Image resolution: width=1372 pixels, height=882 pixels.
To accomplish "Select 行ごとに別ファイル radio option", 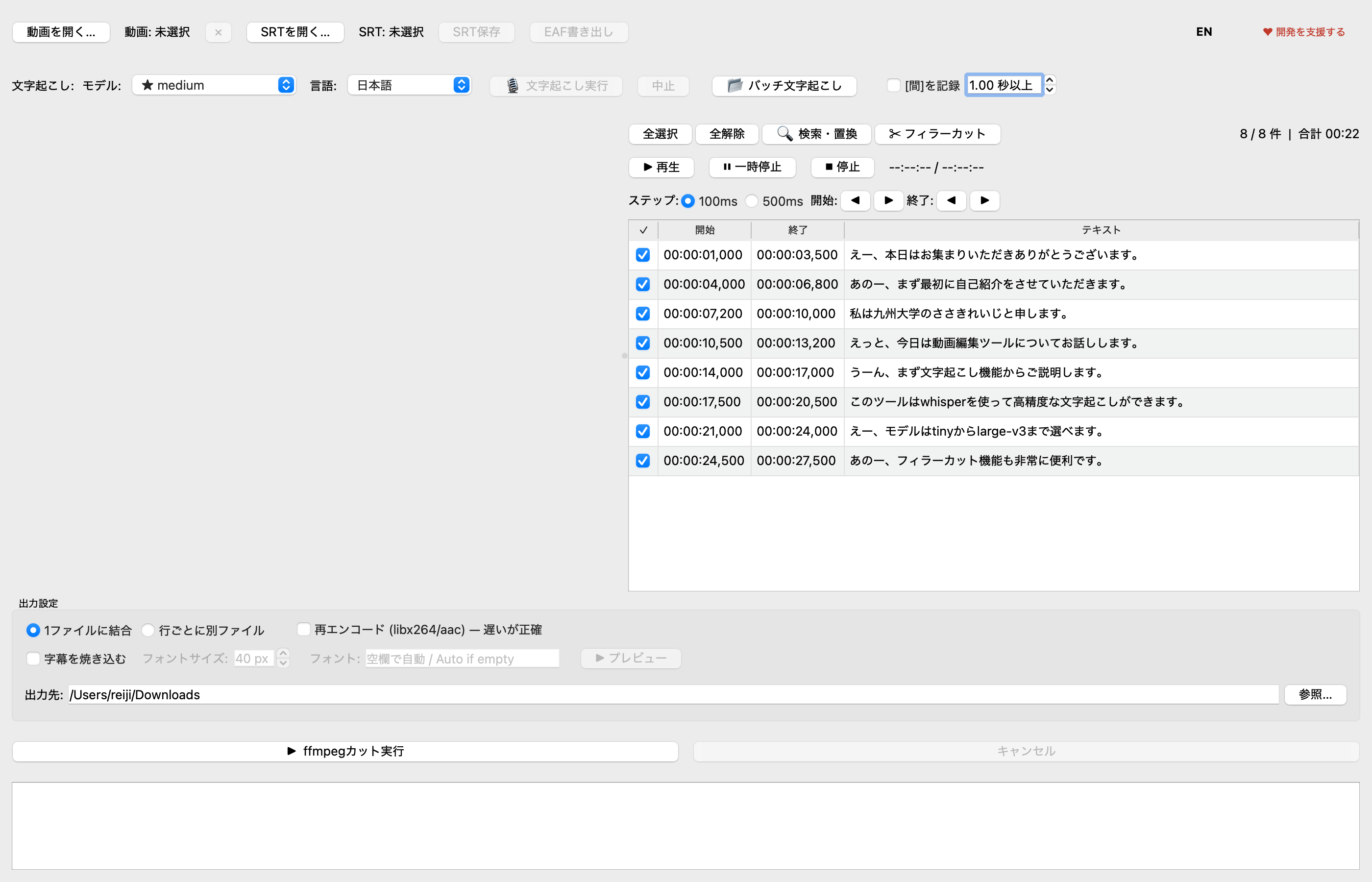I will coord(148,630).
